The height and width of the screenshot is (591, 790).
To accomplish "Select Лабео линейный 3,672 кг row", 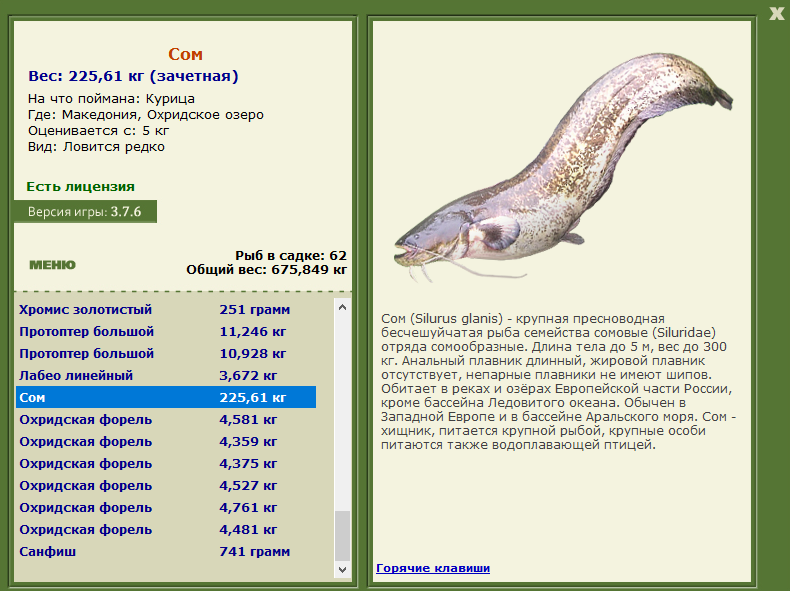I will pyautogui.click(x=166, y=375).
